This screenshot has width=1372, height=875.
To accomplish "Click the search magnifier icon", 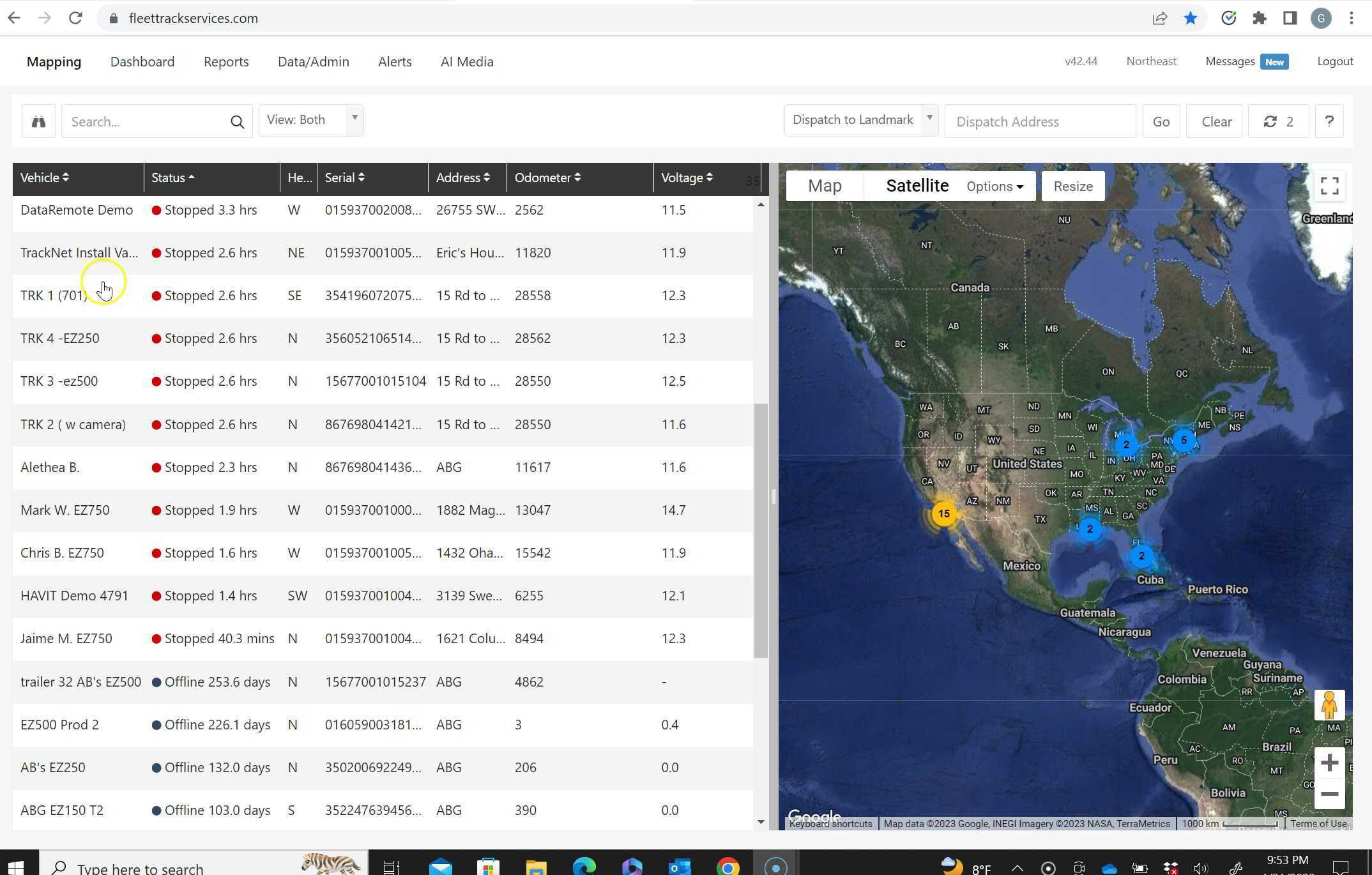I will pos(237,122).
